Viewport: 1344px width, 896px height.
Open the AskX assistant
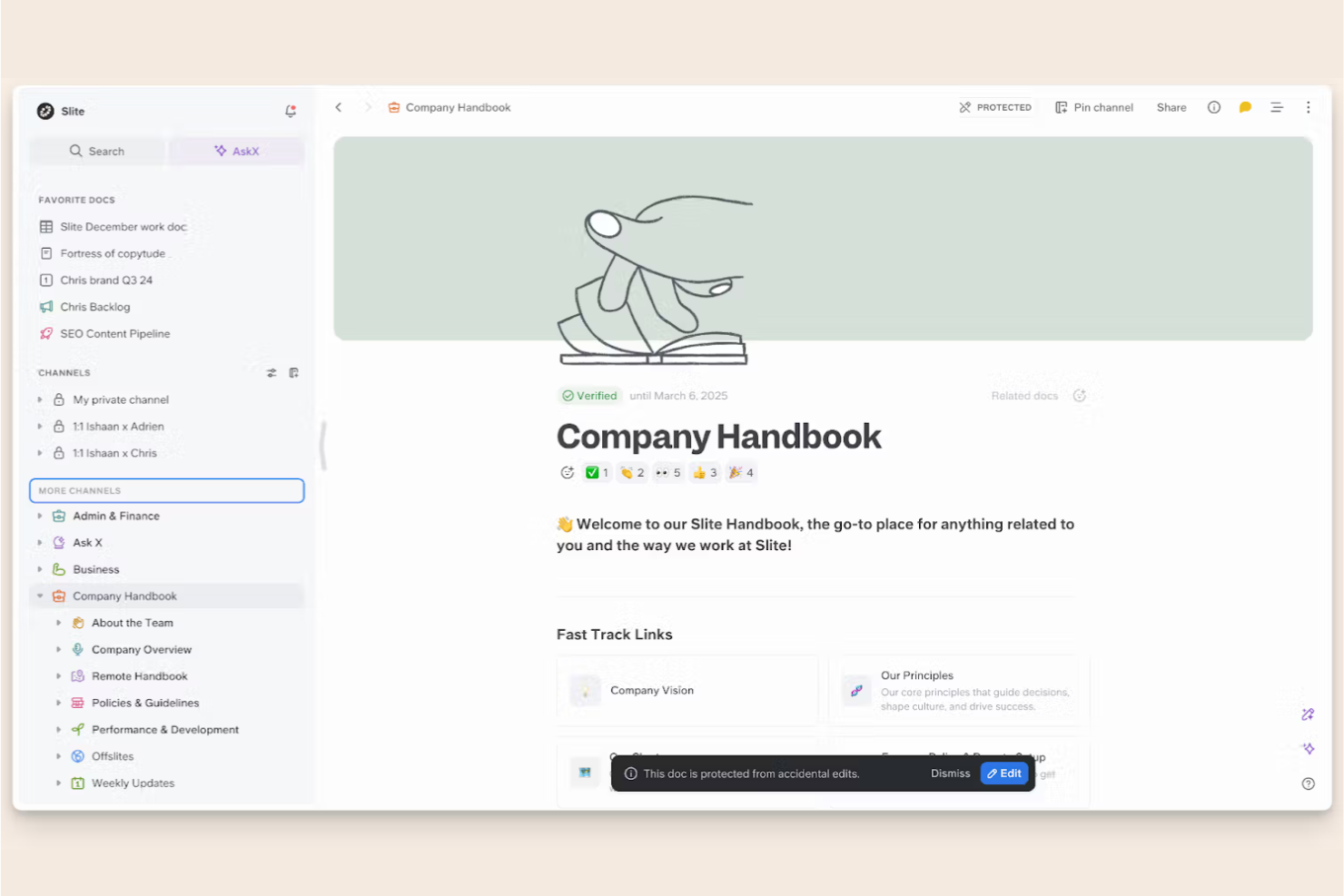(236, 151)
